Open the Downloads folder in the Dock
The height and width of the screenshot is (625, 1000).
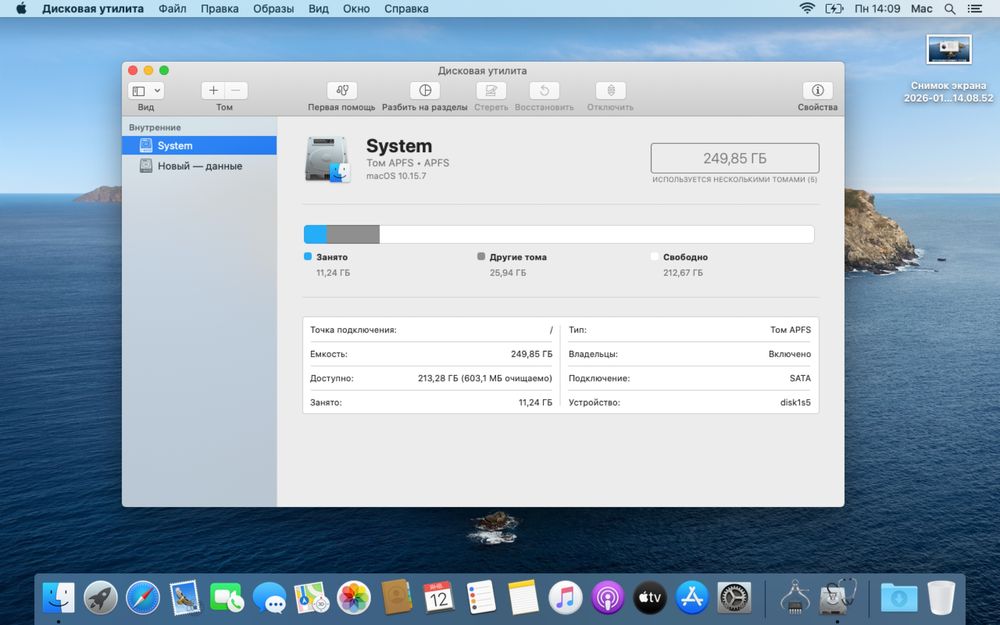pos(899,598)
